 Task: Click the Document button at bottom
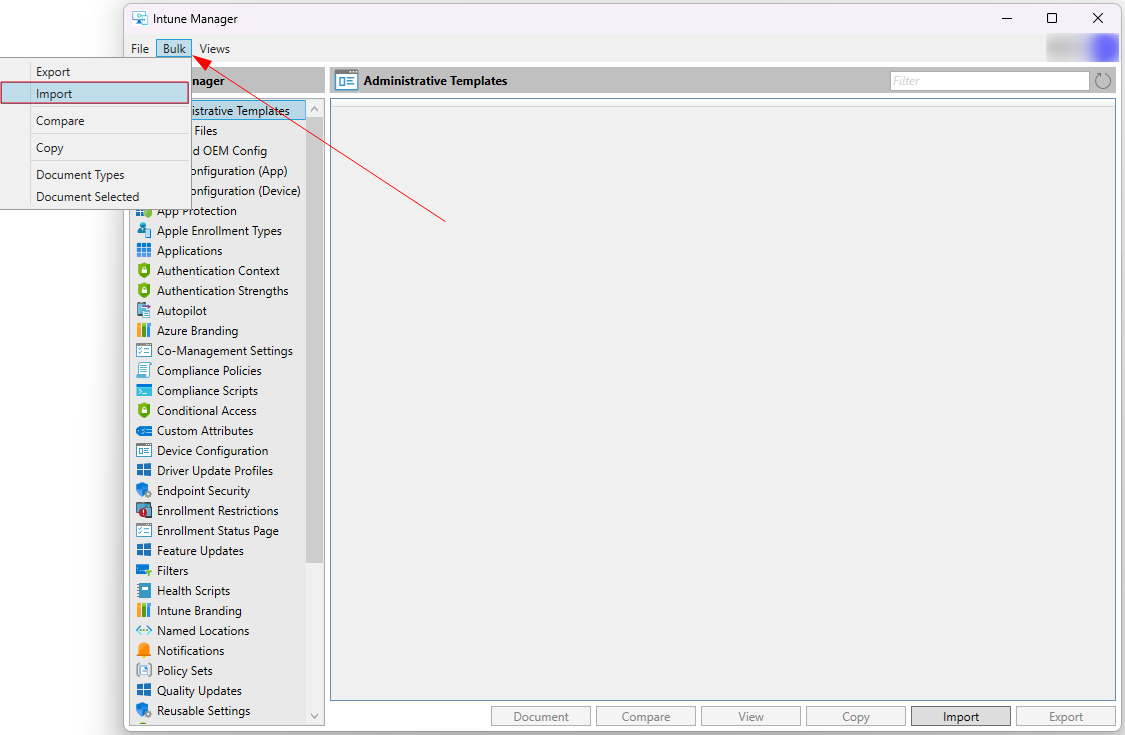pyautogui.click(x=541, y=716)
